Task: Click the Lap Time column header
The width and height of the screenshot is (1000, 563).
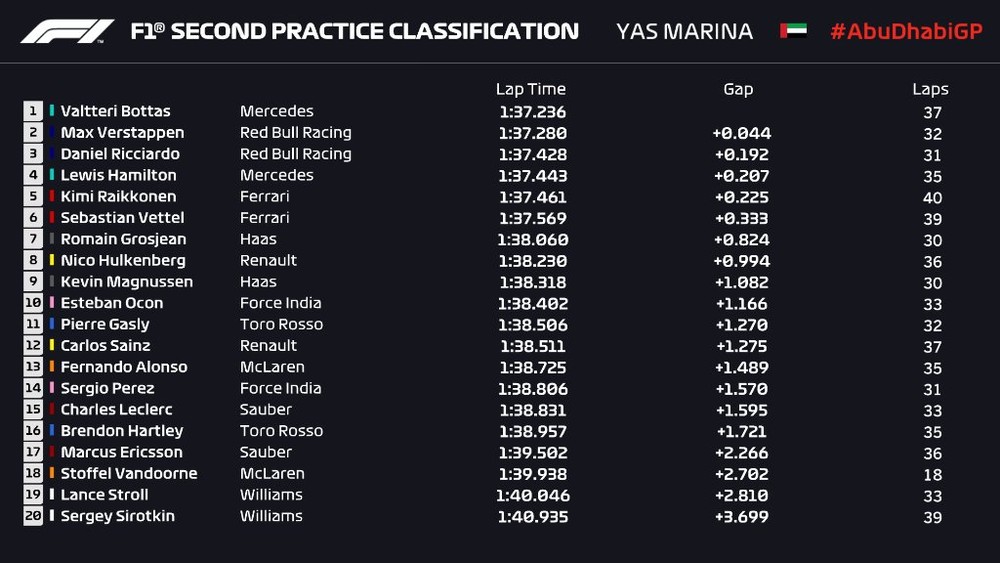Action: pyautogui.click(x=530, y=89)
